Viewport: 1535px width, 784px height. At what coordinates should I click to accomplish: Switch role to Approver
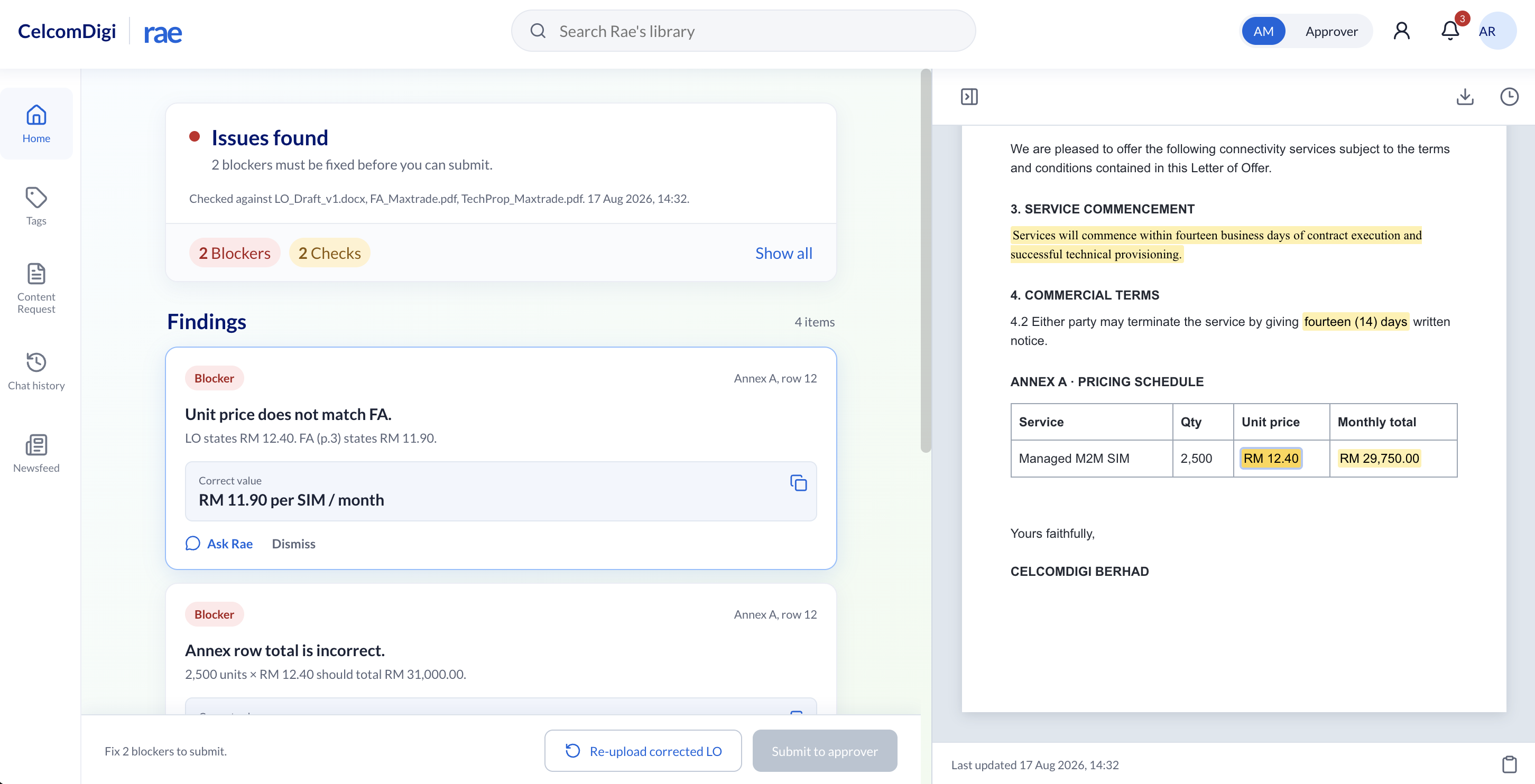[1331, 31]
